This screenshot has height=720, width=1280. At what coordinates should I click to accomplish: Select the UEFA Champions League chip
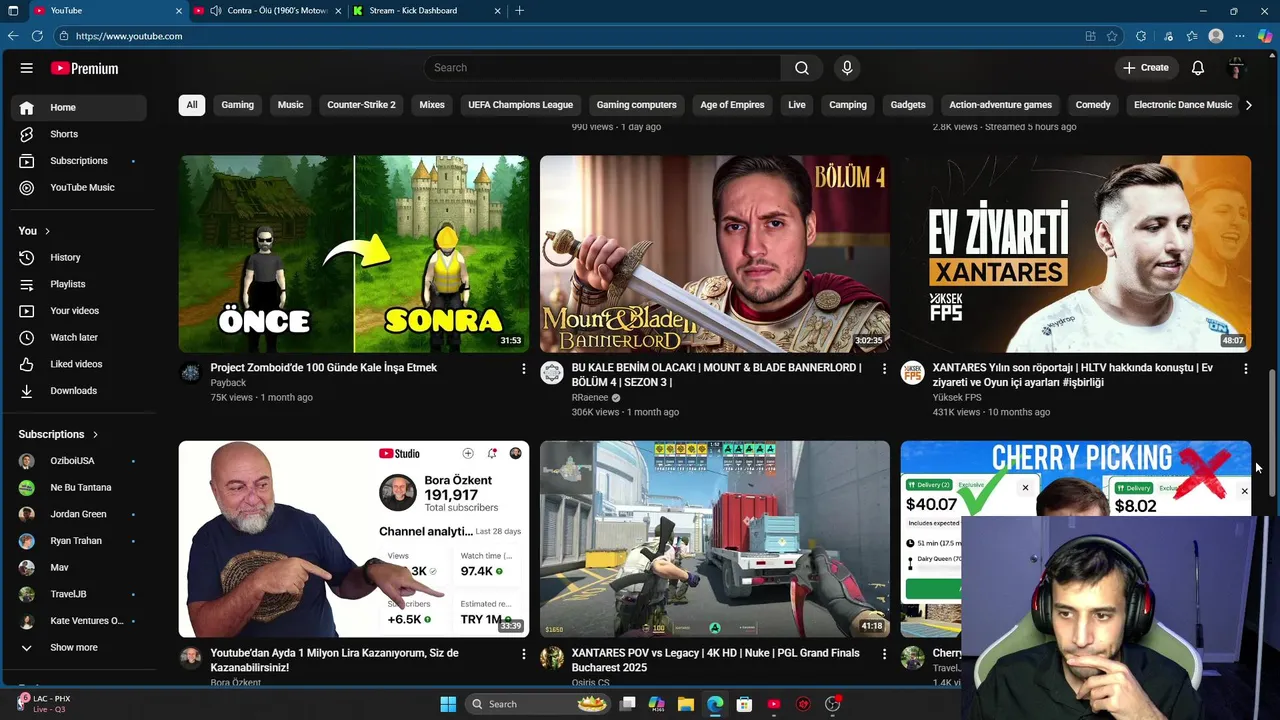(520, 105)
